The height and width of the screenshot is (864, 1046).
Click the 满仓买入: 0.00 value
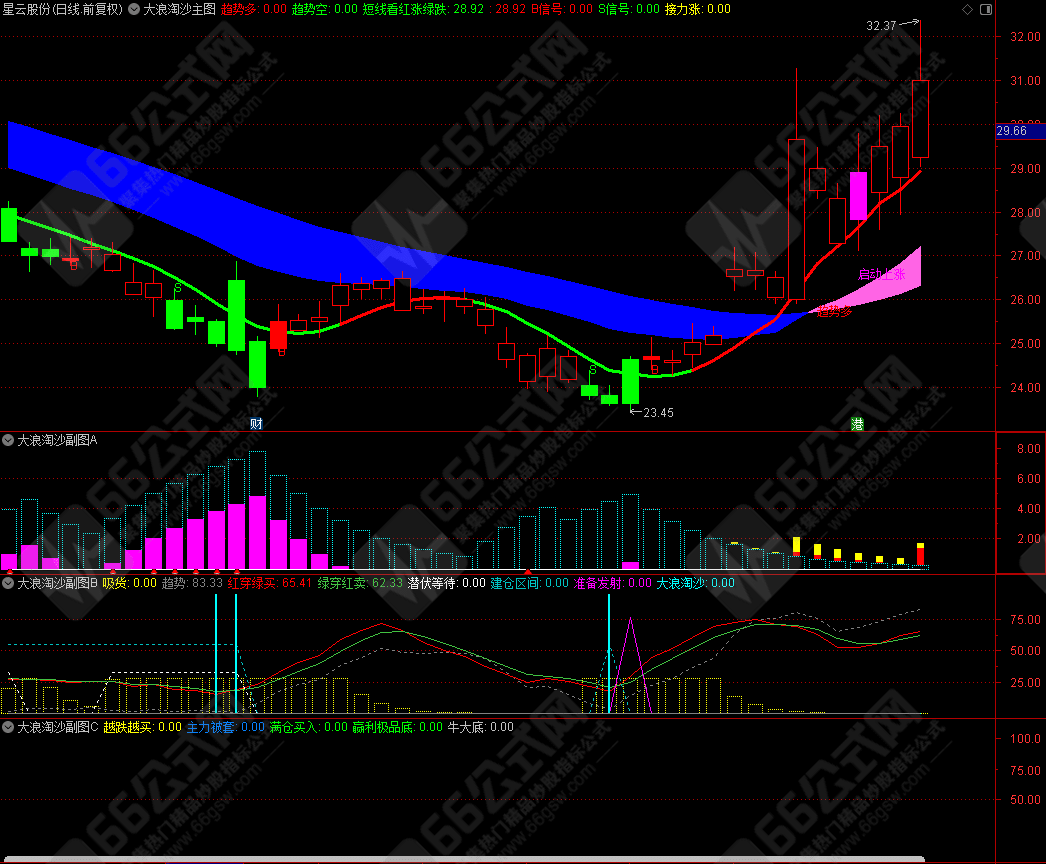[x=309, y=727]
